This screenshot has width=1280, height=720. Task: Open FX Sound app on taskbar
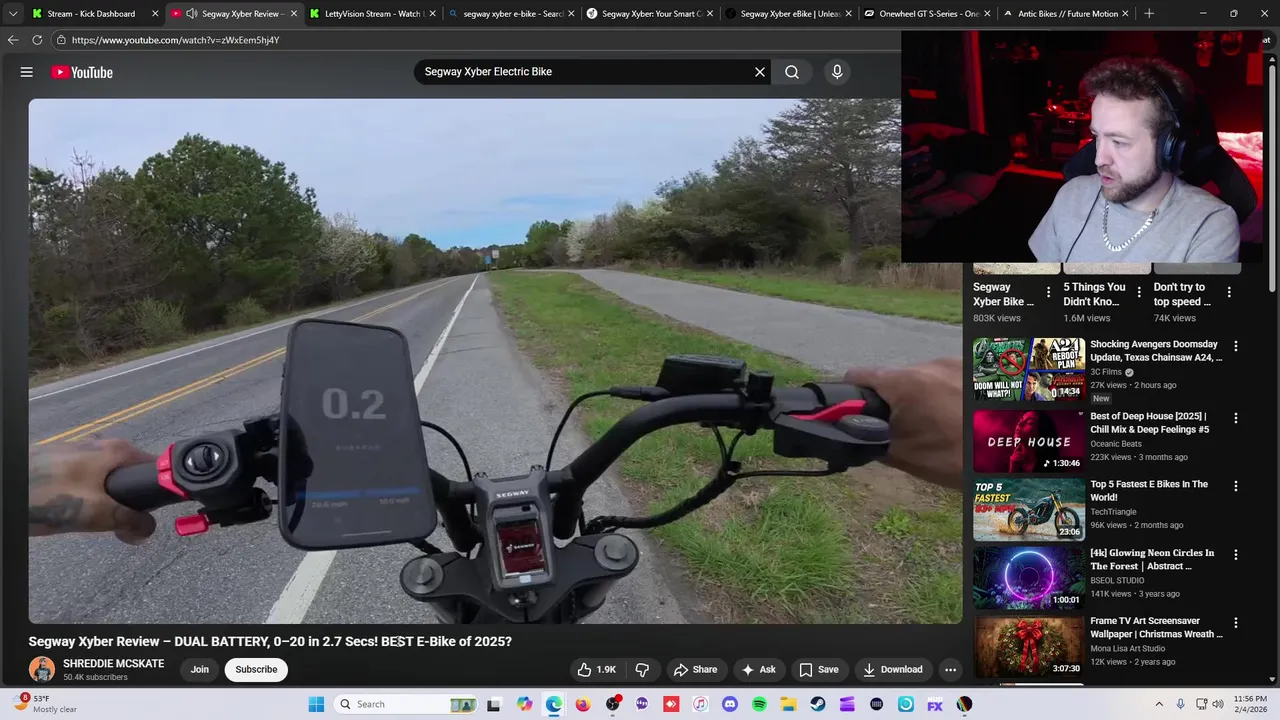click(935, 704)
